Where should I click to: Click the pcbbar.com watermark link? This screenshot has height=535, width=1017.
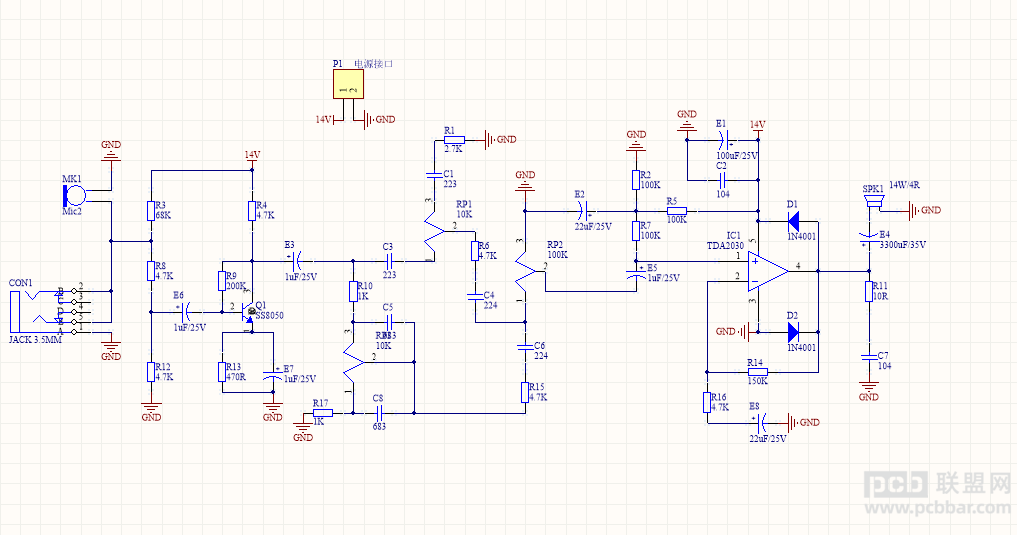[x=939, y=506]
